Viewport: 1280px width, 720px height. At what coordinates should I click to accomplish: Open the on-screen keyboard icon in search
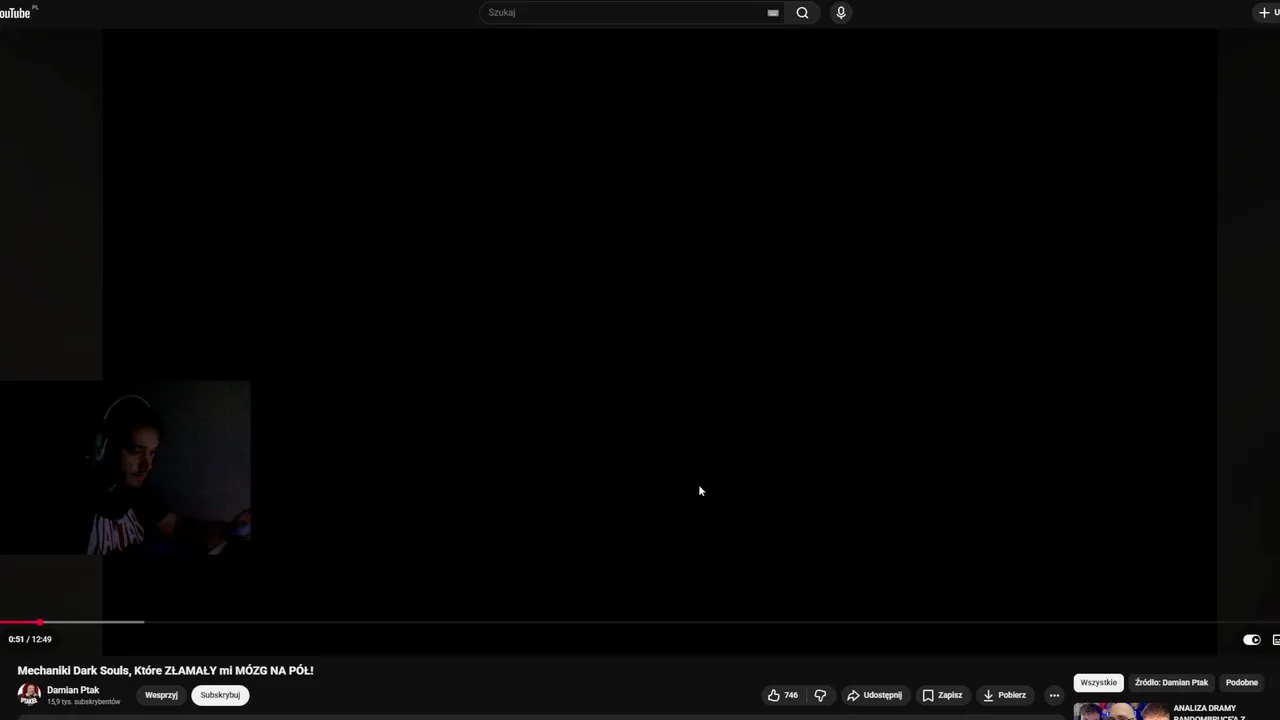tap(773, 13)
